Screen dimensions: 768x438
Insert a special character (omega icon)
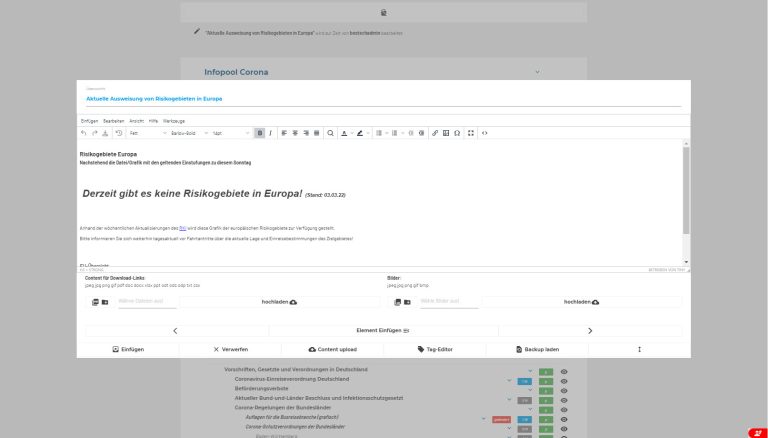coord(457,132)
